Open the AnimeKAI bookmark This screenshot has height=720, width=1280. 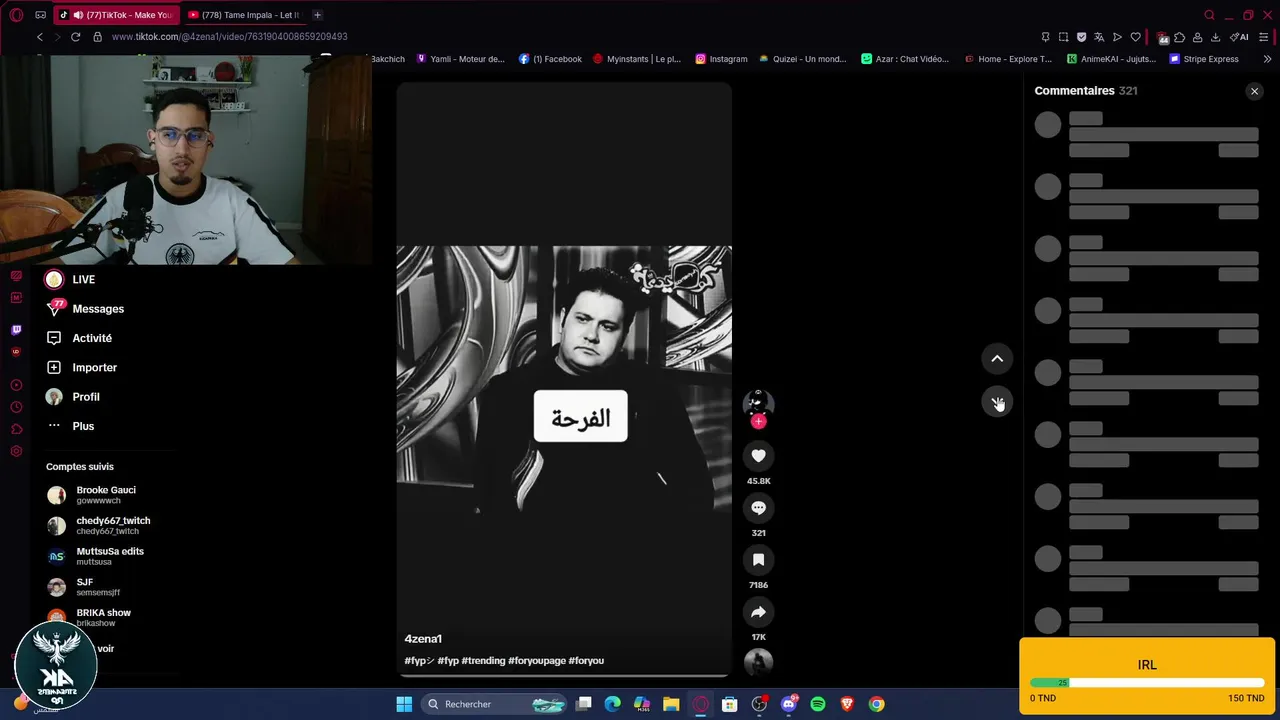coord(1111,59)
